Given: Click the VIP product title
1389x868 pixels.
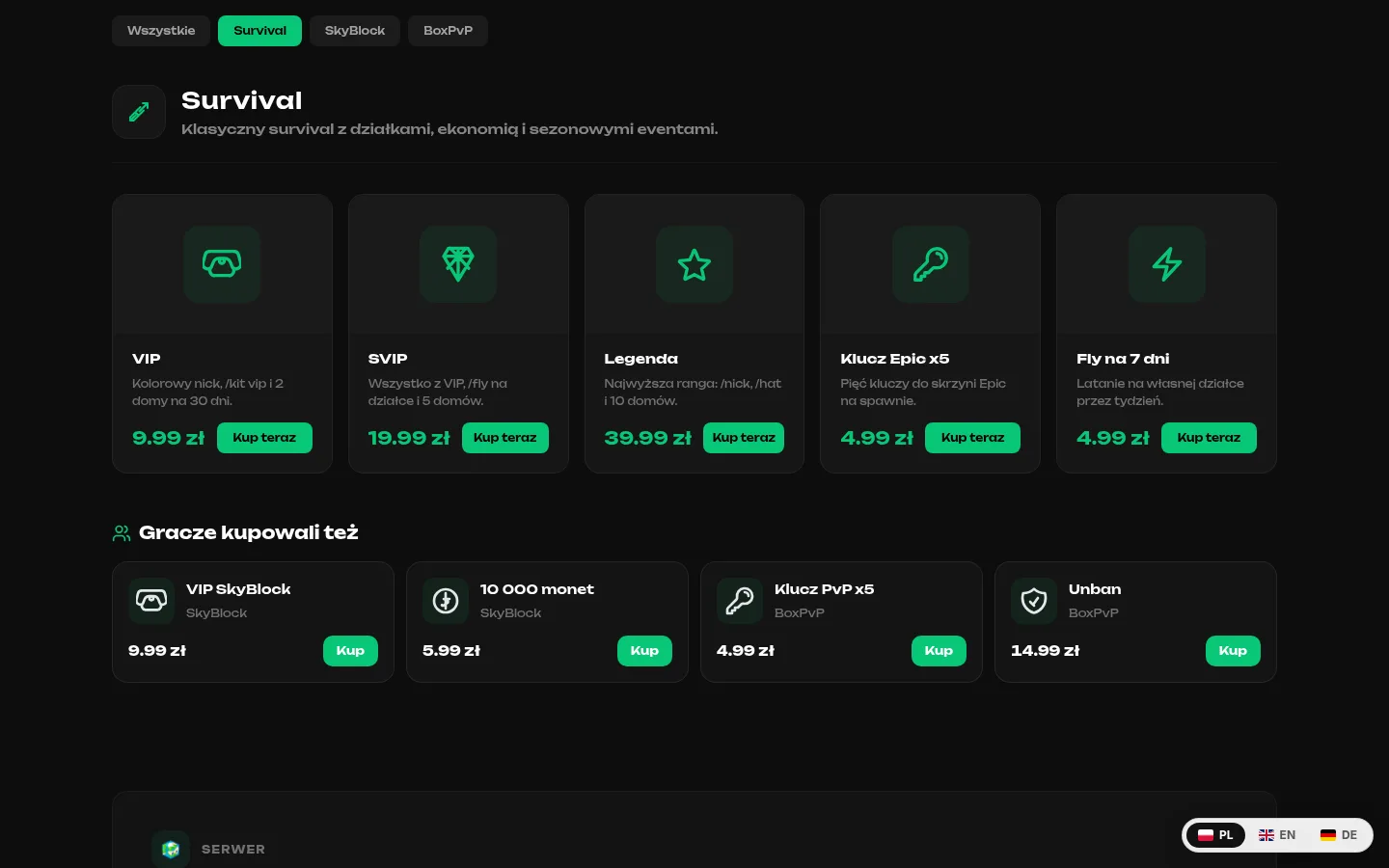Looking at the screenshot, I should [147, 359].
